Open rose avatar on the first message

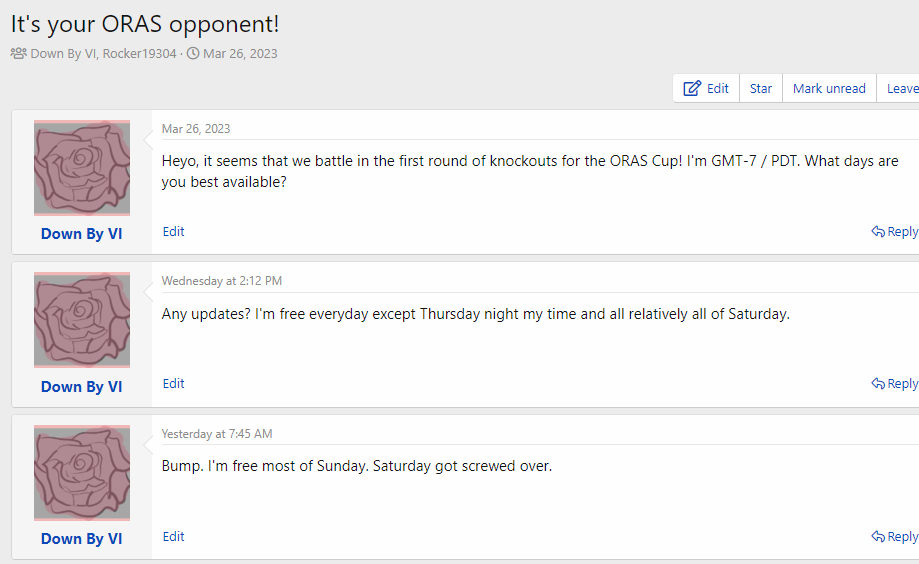click(x=82, y=168)
